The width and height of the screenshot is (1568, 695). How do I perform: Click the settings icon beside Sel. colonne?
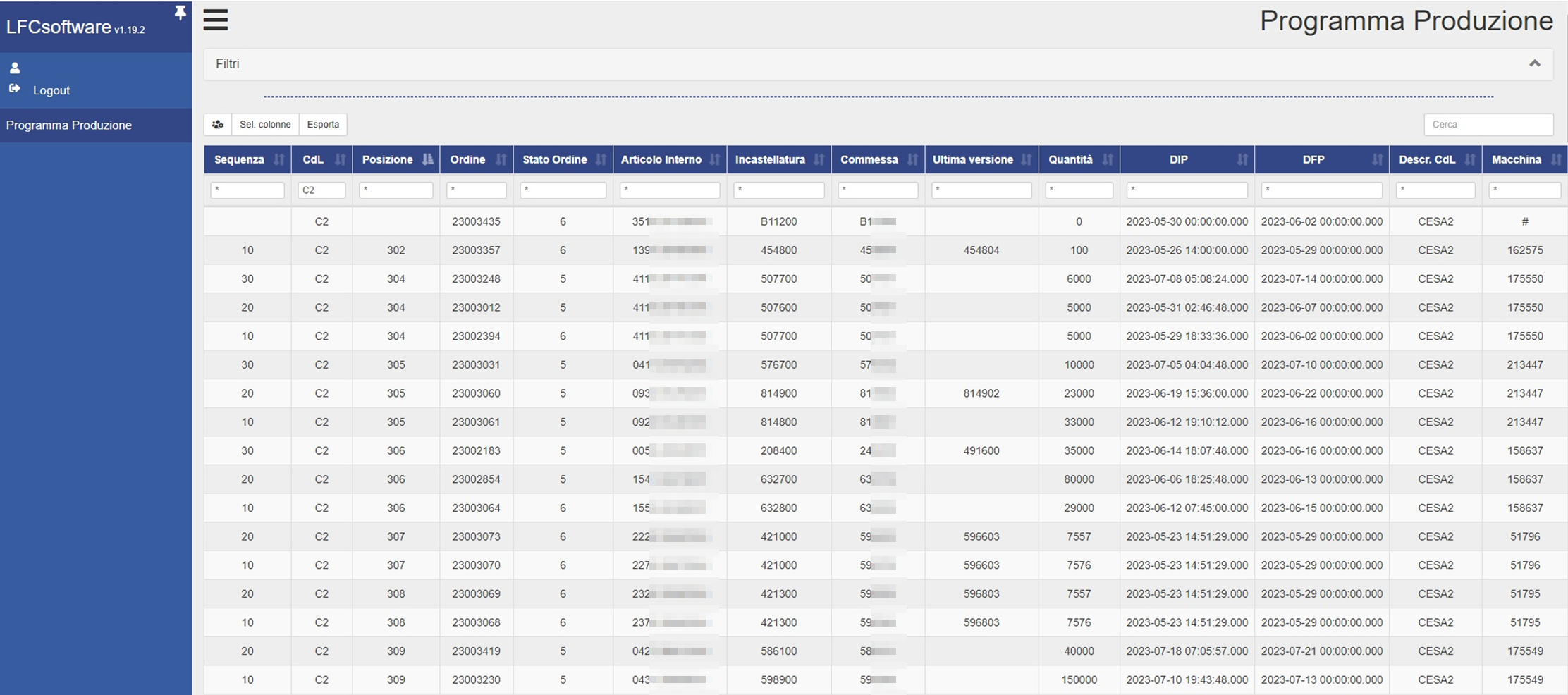coord(218,125)
